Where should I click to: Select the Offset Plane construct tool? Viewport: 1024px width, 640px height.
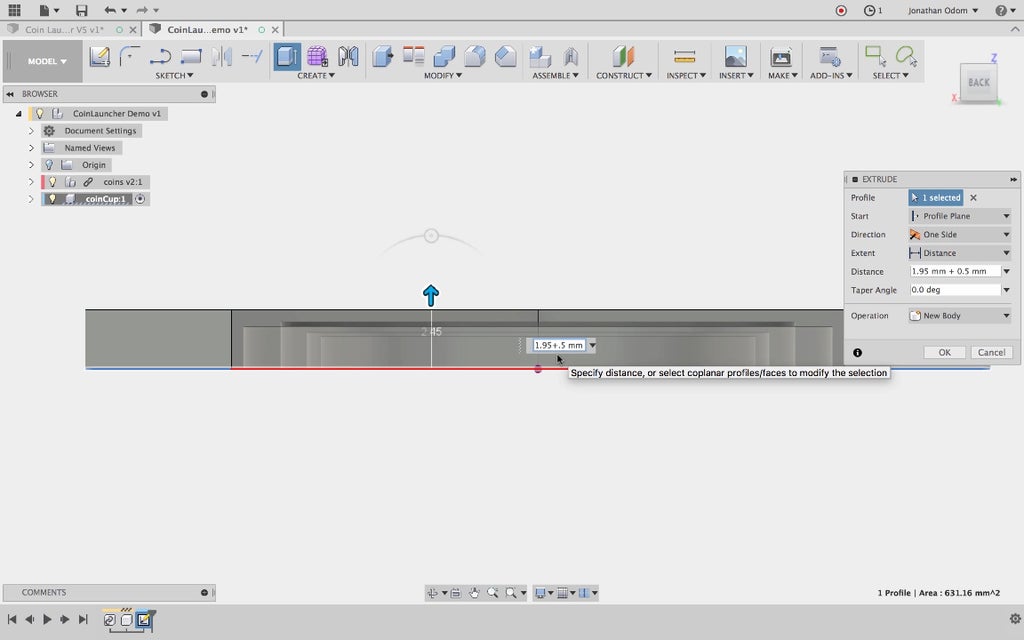pyautogui.click(x=624, y=56)
